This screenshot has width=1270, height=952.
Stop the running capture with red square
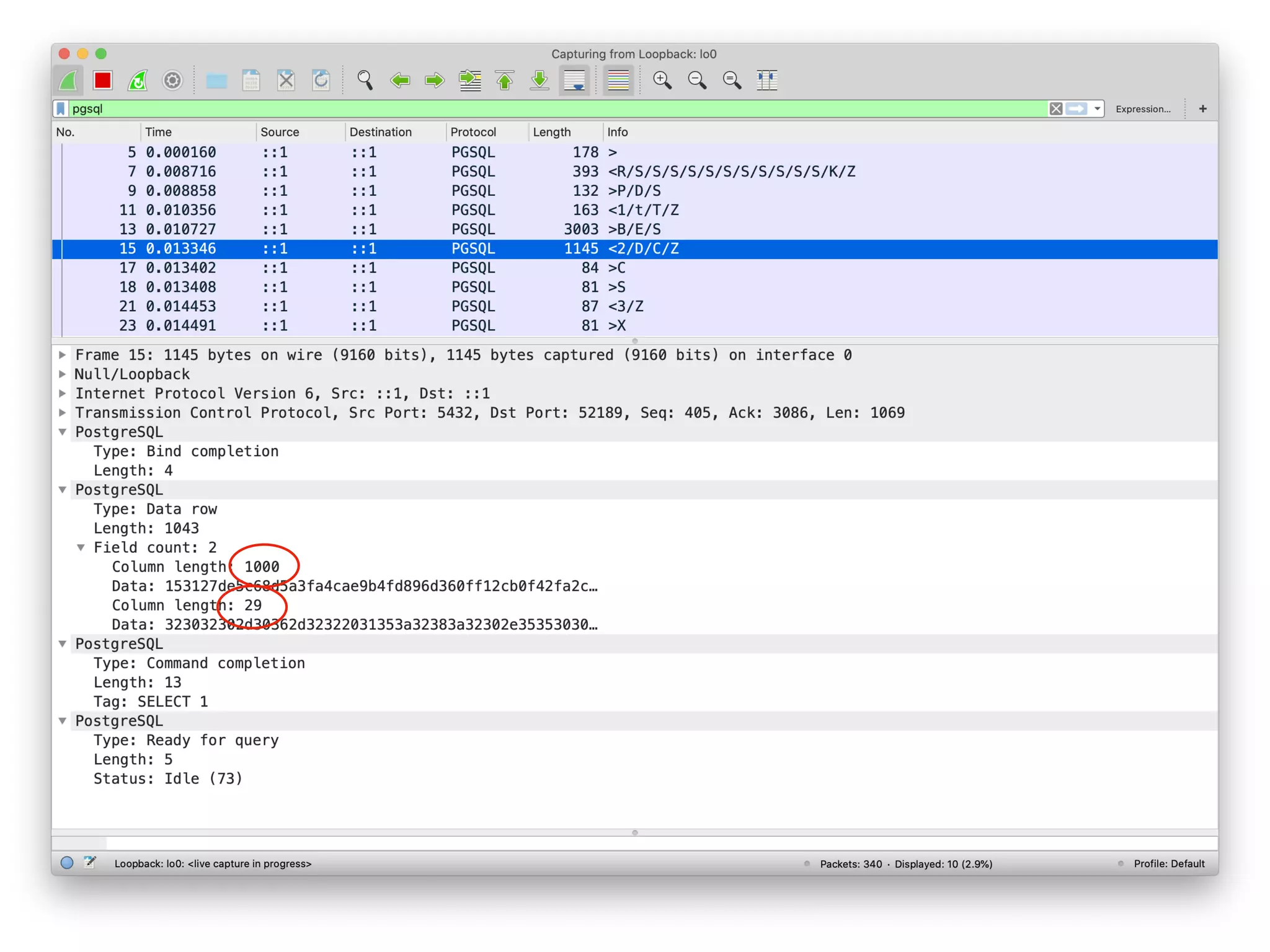click(102, 80)
